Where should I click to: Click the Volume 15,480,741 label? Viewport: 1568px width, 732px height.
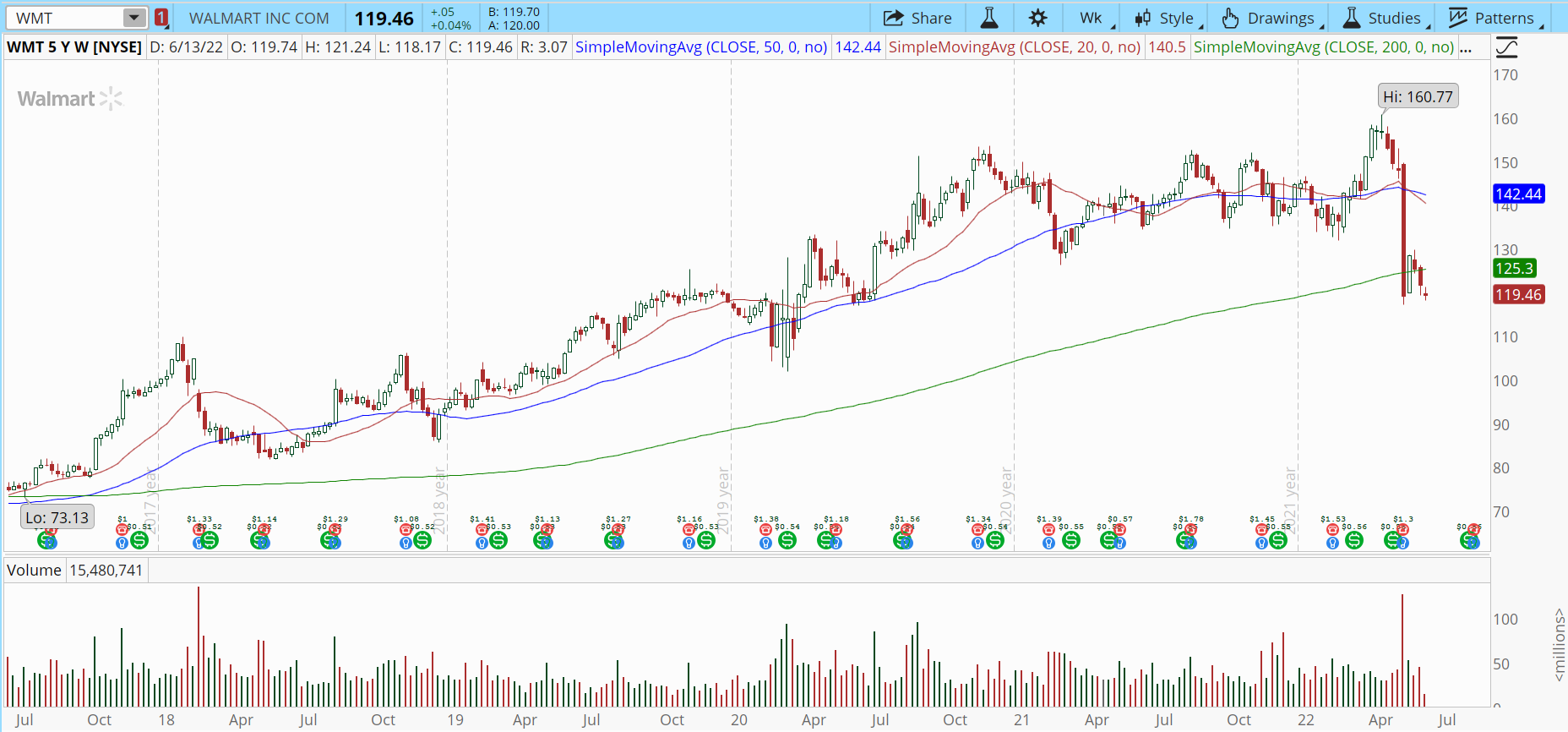point(75,571)
